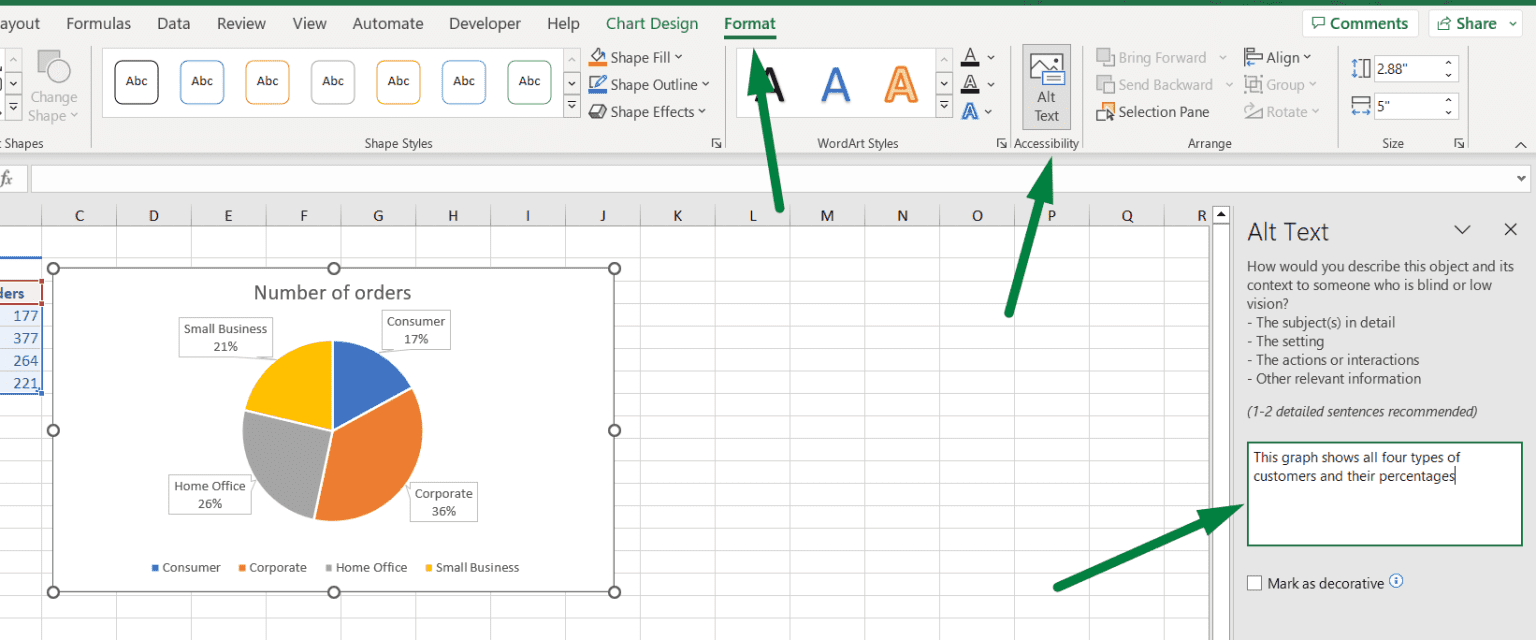Open the Size dialog launcher
The width and height of the screenshot is (1536, 640).
1460,143
